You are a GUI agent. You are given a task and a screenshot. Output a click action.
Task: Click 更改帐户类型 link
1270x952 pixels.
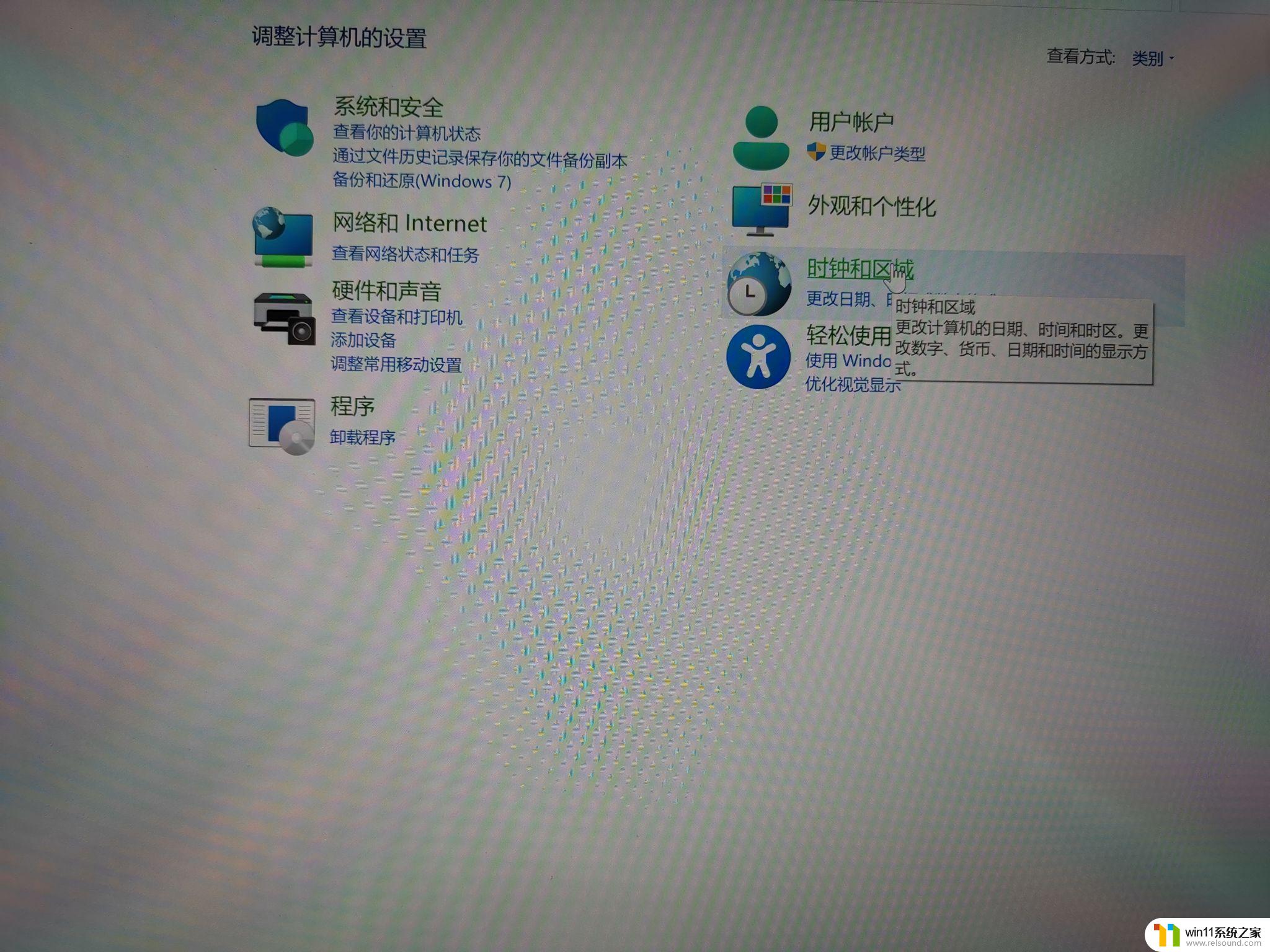(877, 152)
